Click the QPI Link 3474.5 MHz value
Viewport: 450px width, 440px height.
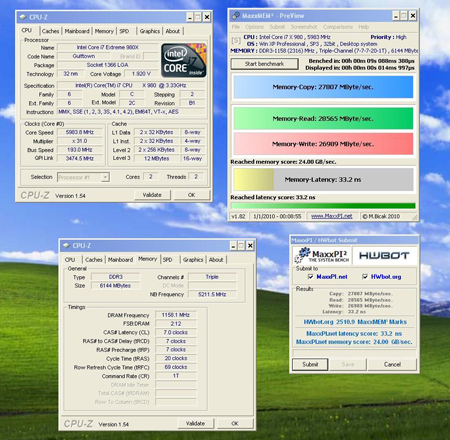pyautogui.click(x=80, y=158)
